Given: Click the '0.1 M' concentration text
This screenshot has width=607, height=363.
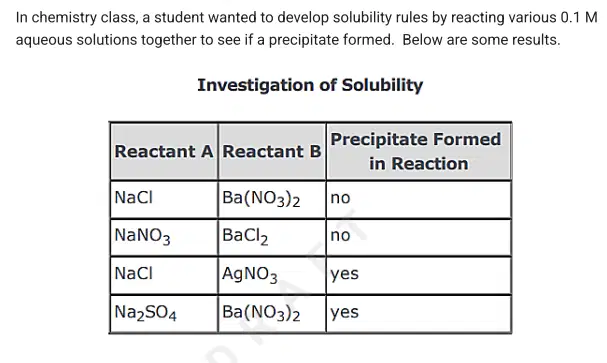Looking at the screenshot, I should pos(579,17).
